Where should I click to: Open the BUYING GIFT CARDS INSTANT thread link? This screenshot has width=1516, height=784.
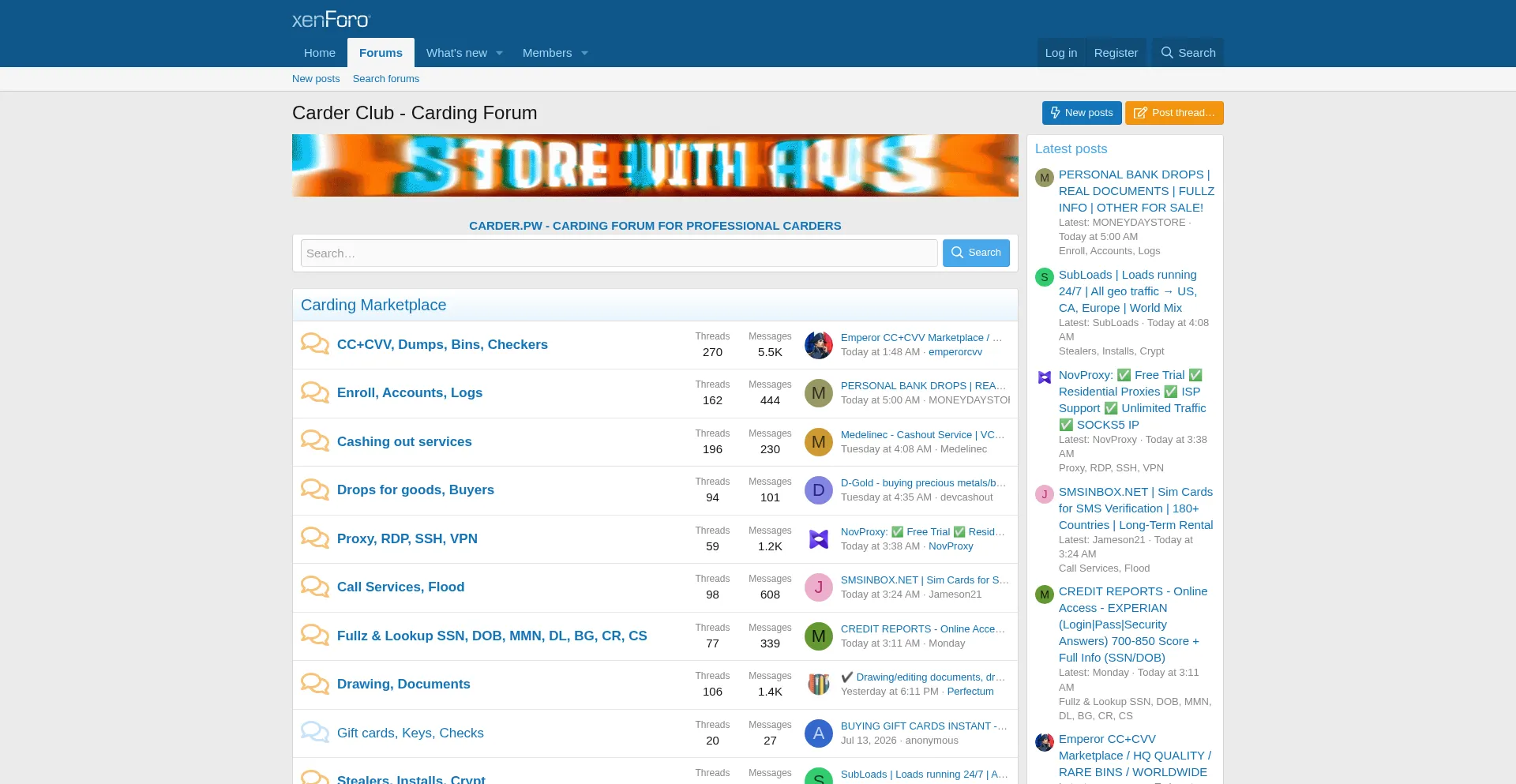(x=924, y=726)
